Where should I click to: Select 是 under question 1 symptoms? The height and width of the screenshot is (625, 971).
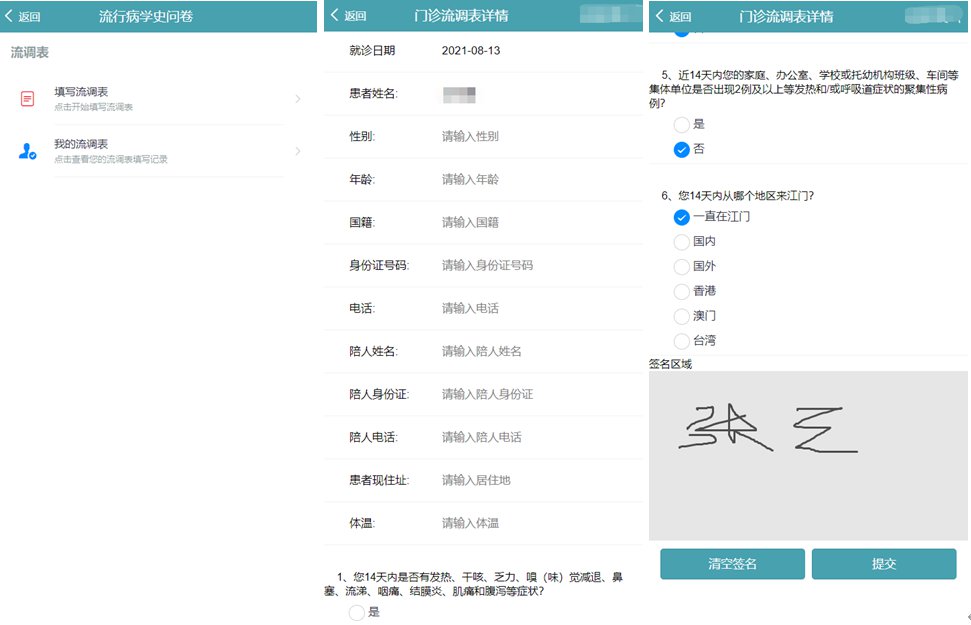pos(357,612)
